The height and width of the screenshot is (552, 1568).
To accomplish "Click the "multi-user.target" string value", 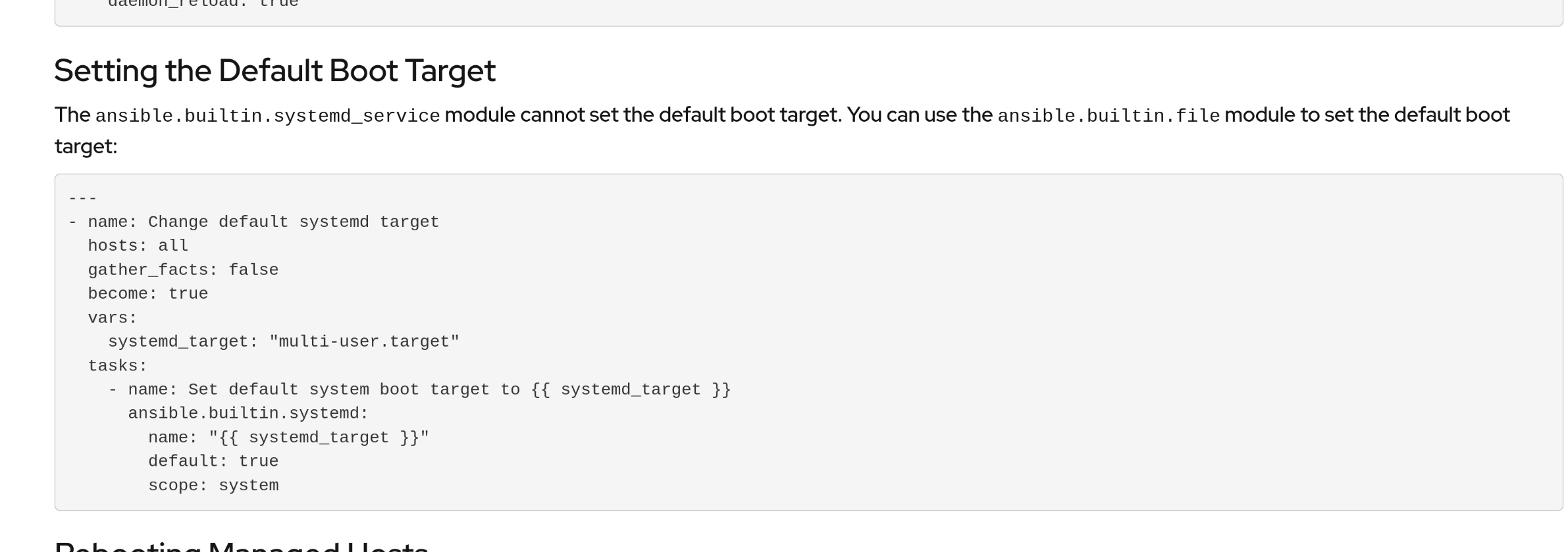I will (x=364, y=342).
